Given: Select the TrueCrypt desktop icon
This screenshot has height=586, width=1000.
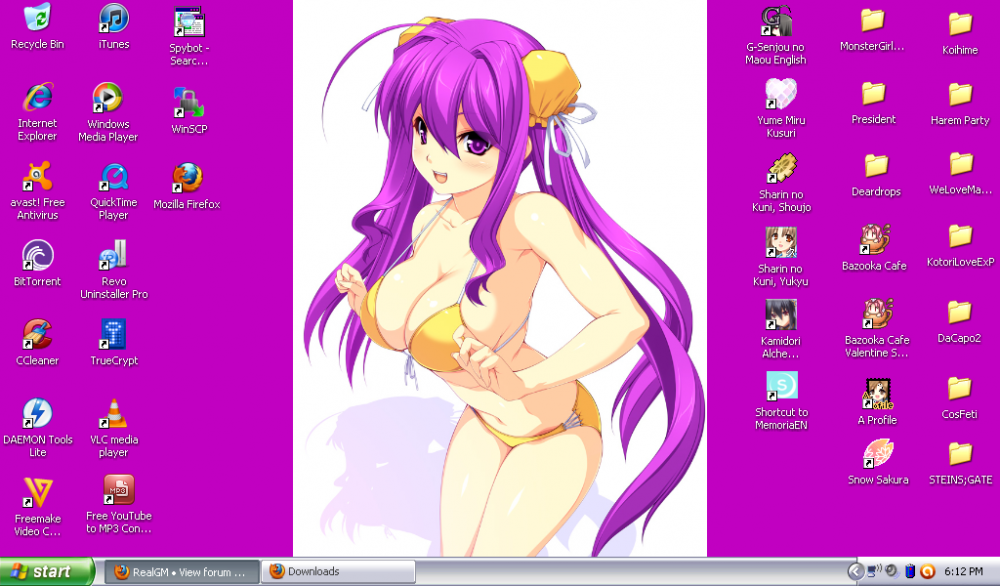Looking at the screenshot, I should pos(113,335).
